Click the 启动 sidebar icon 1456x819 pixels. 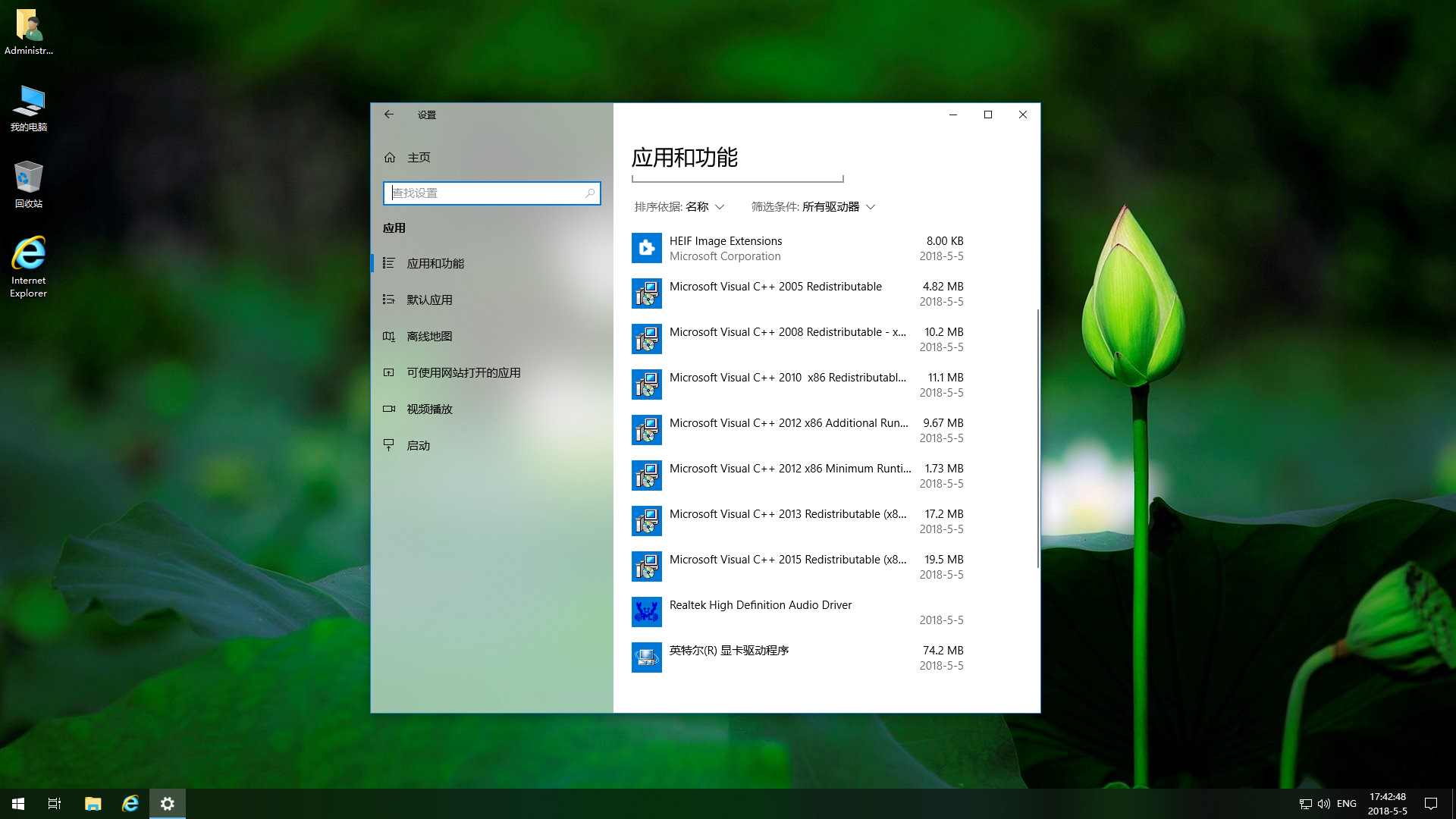(389, 445)
